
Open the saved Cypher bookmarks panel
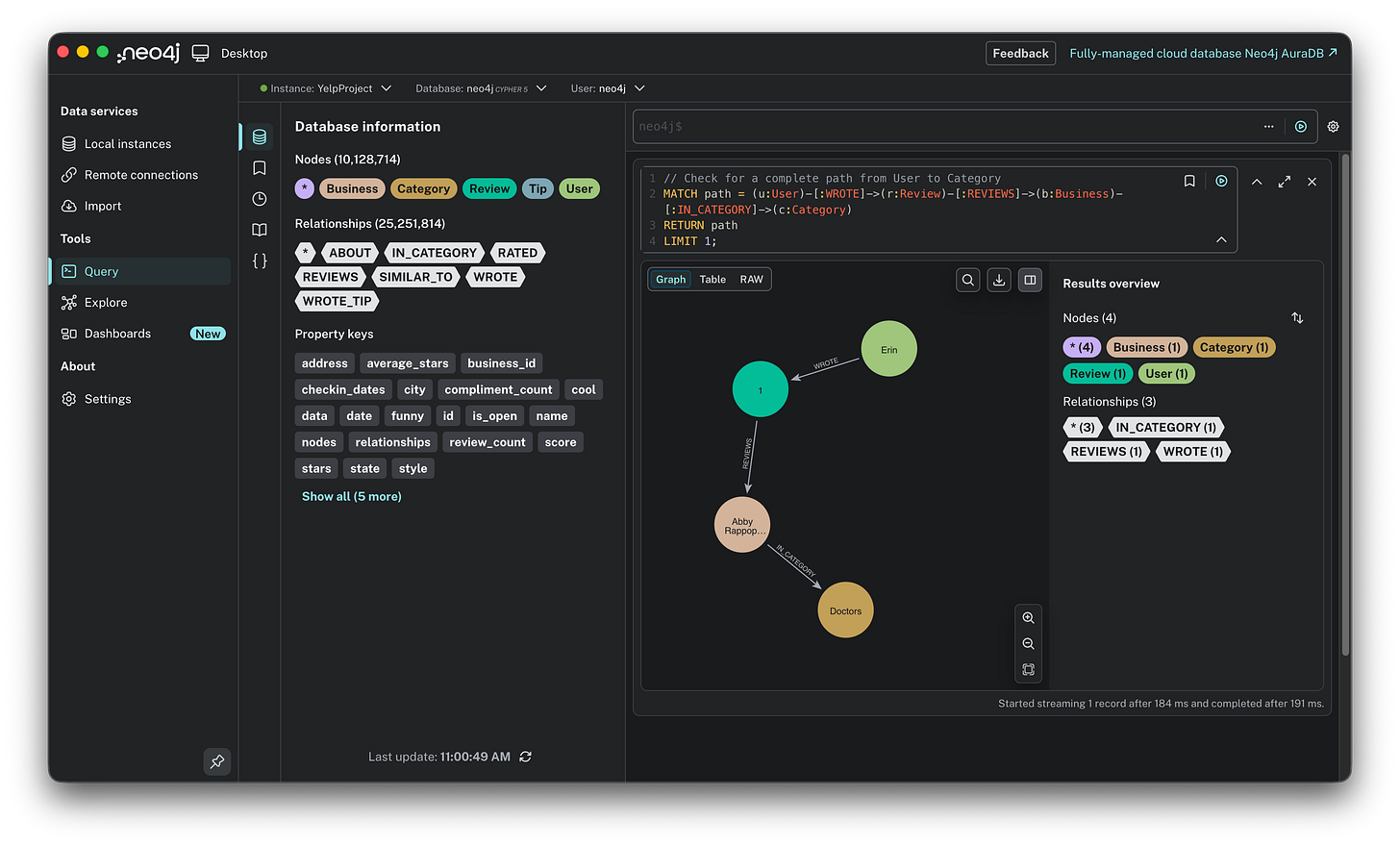pos(259,165)
